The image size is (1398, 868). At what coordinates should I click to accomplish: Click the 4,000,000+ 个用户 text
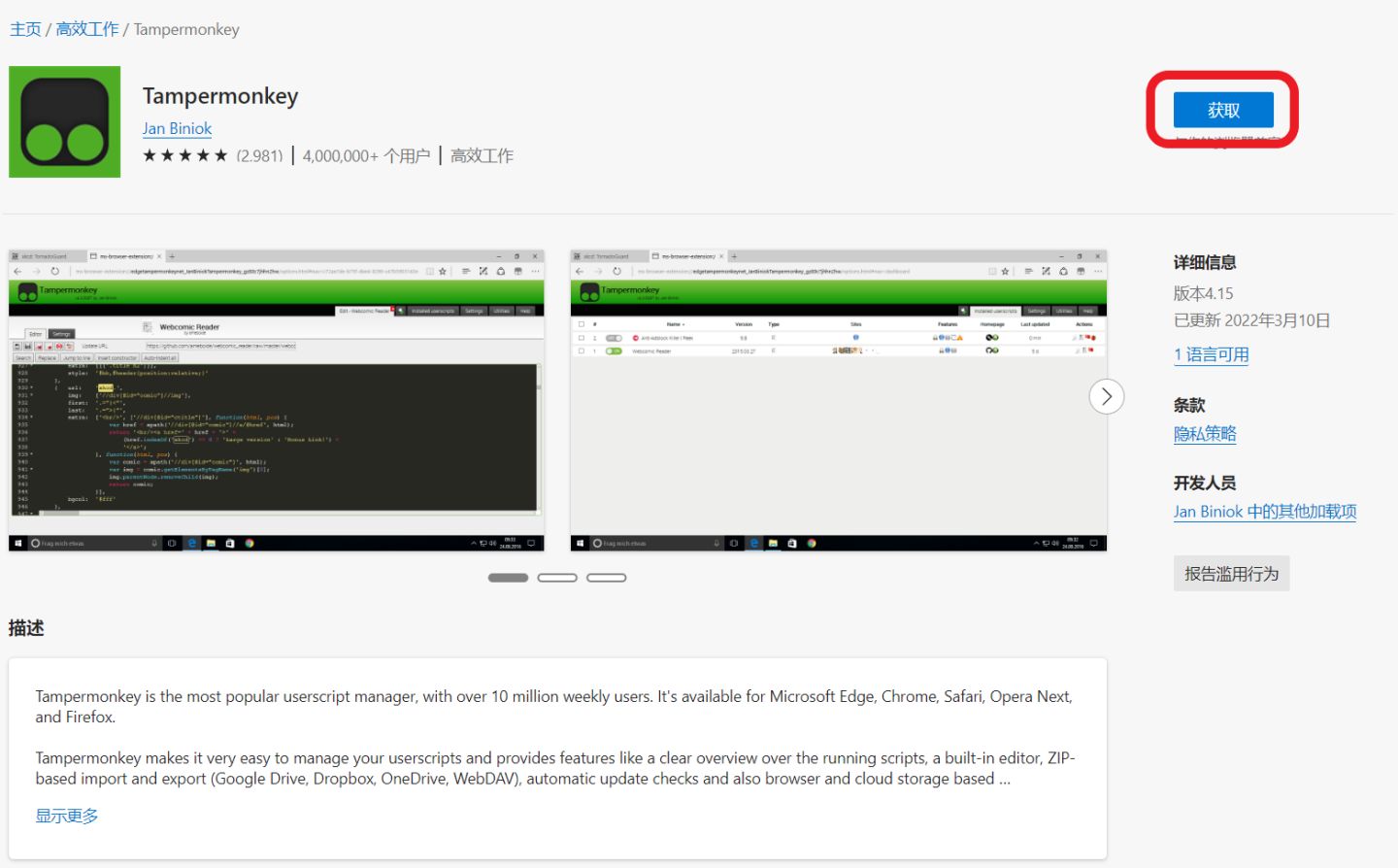[x=366, y=155]
